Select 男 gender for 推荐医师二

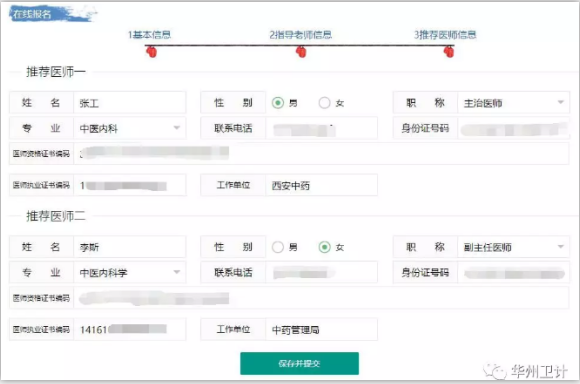point(278,247)
